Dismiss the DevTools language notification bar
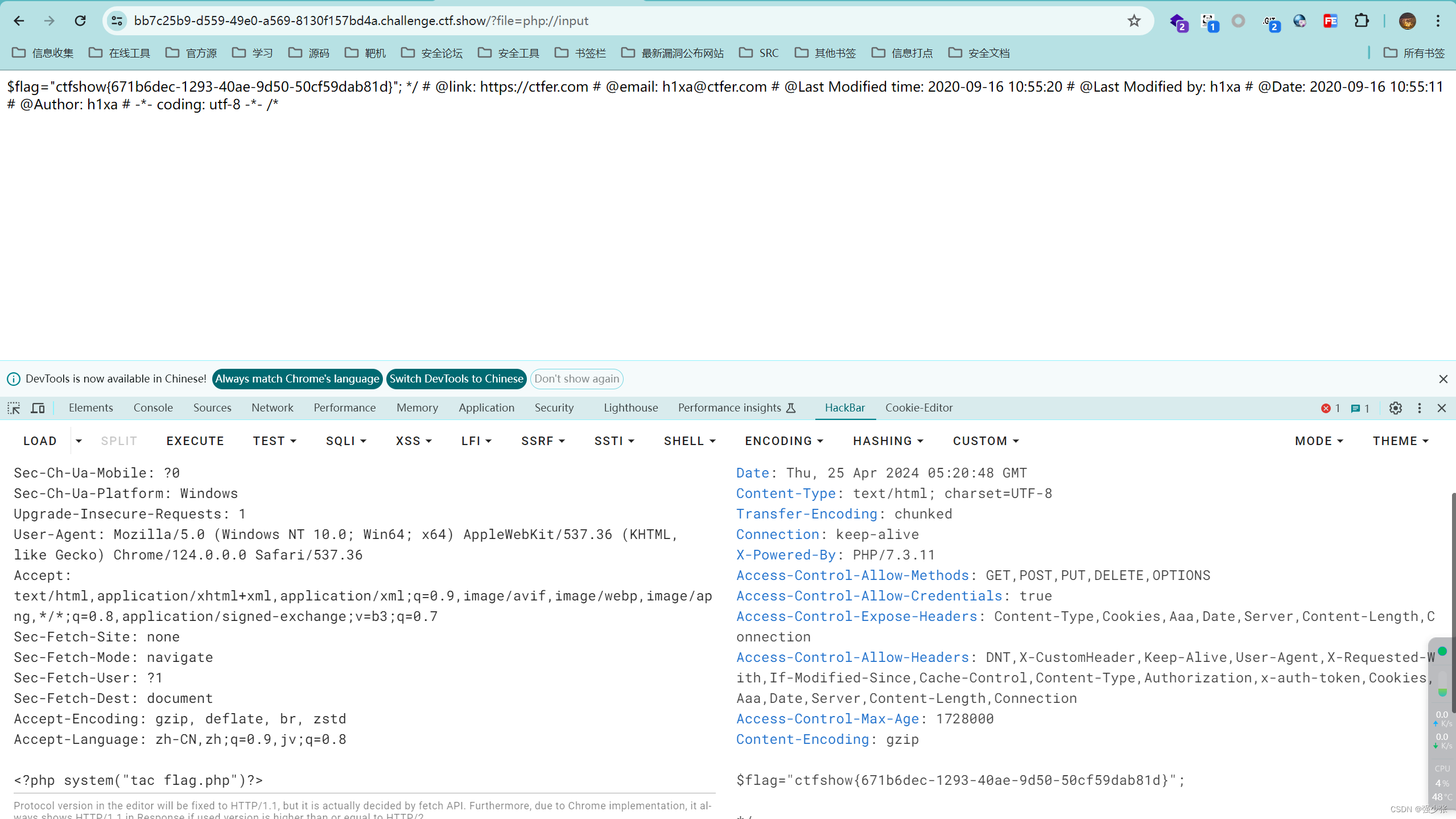 tap(1442, 379)
